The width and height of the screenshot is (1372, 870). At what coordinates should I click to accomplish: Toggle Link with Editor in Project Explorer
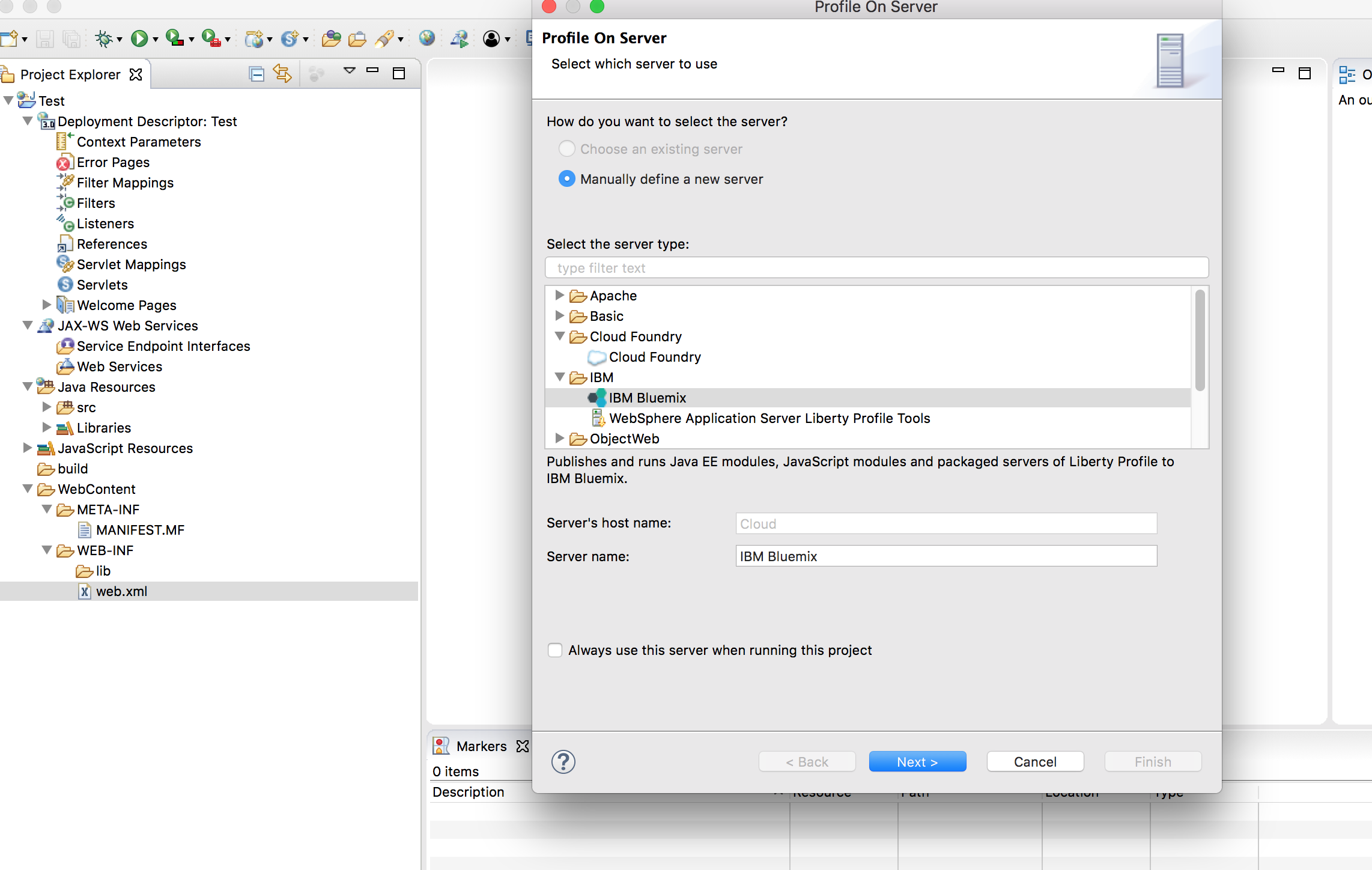tap(282, 73)
